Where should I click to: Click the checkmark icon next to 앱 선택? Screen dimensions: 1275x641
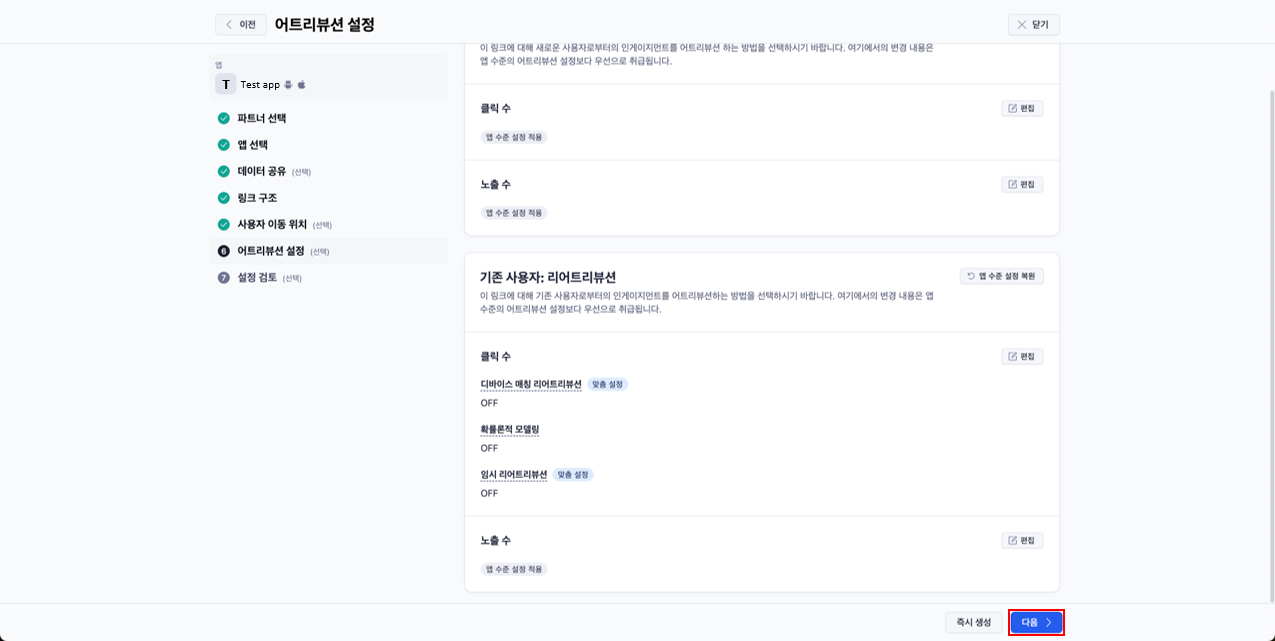[224, 145]
